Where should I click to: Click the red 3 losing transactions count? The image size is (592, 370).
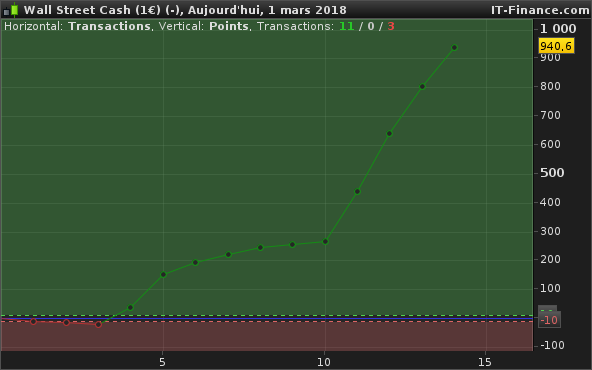tap(391, 26)
